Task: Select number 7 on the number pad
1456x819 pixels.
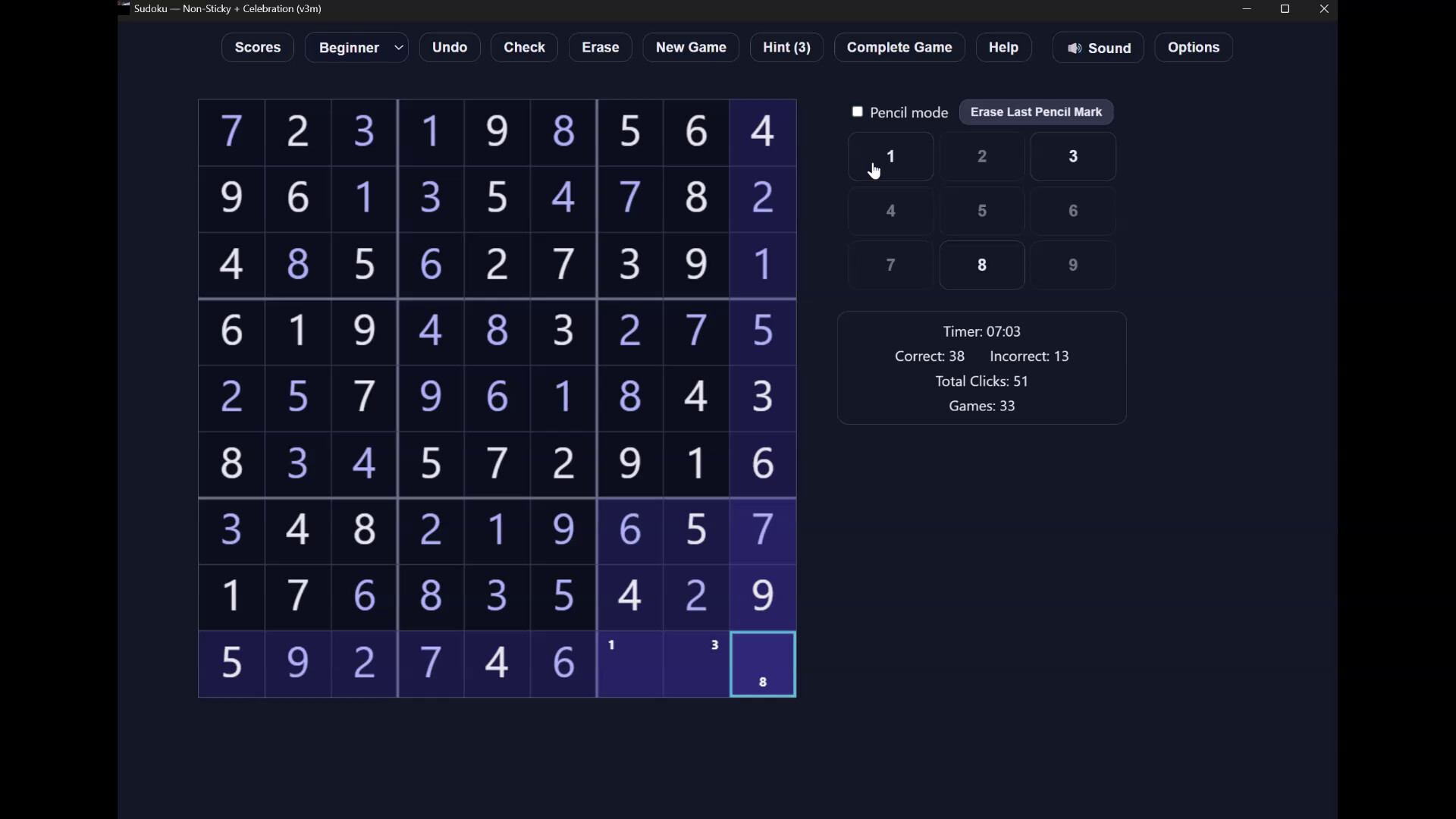Action: [890, 265]
